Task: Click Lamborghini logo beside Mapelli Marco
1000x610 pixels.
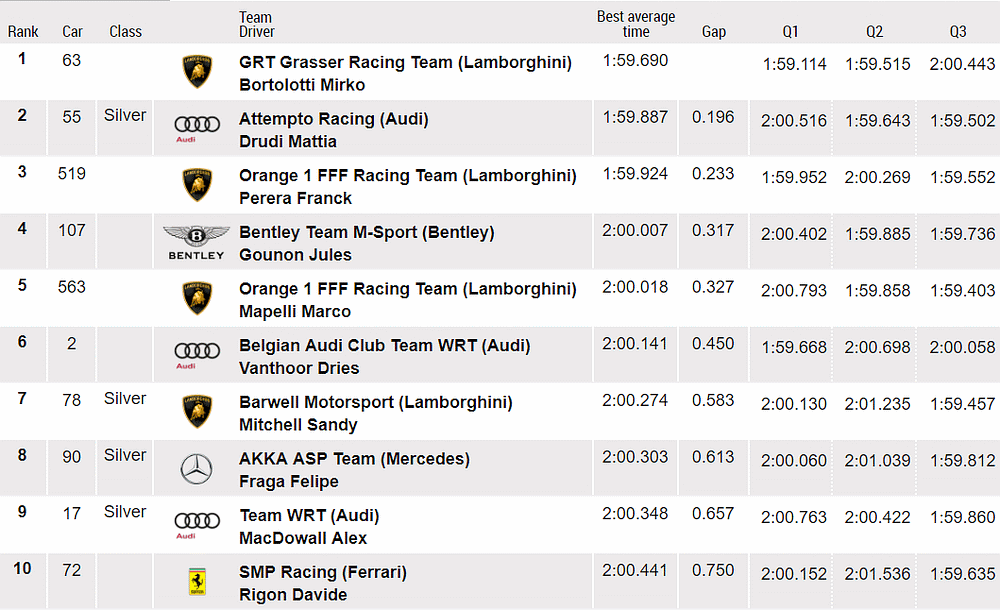Action: [x=197, y=298]
